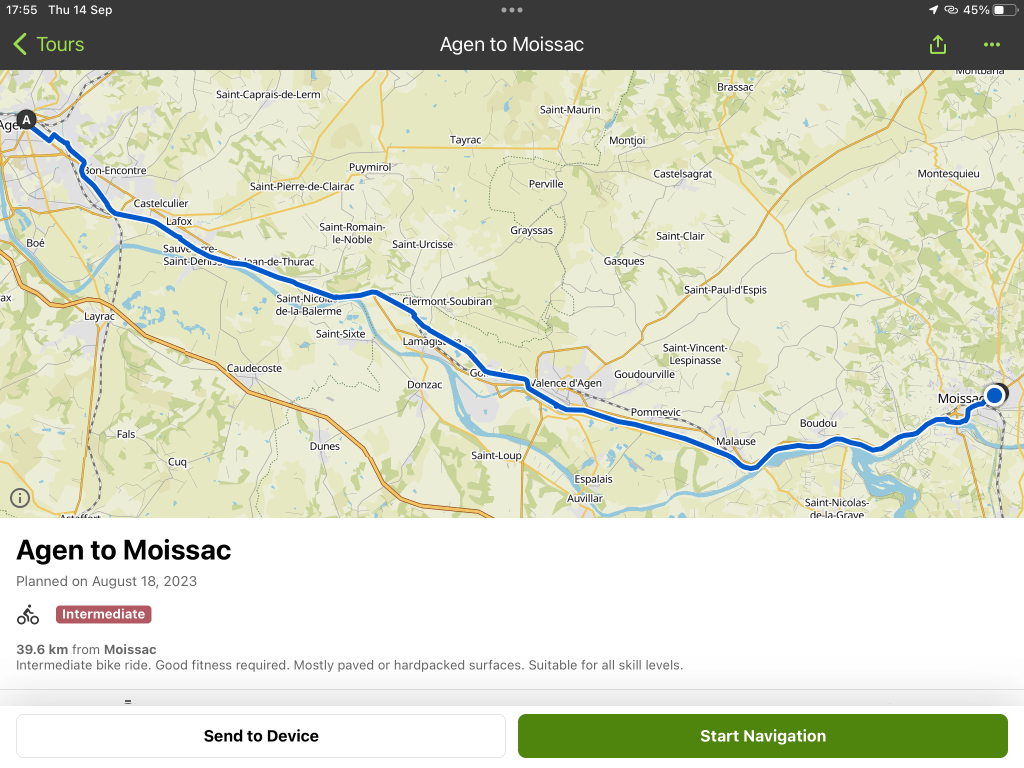
Task: Tap the Agen to Moissac heading
Action: [x=124, y=550]
